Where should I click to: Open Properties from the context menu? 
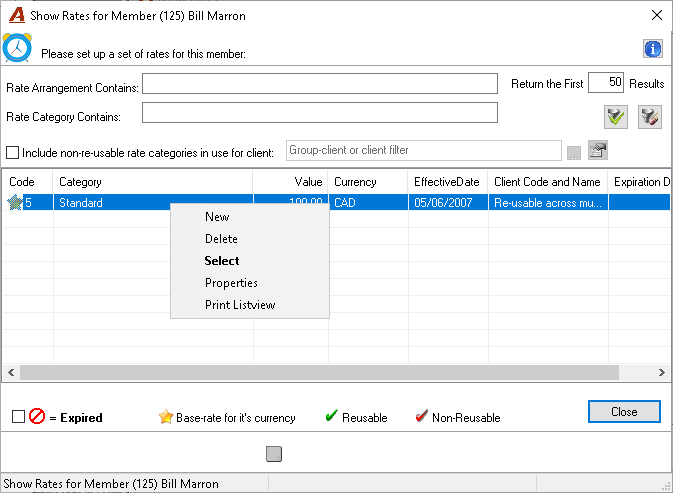coord(250,283)
